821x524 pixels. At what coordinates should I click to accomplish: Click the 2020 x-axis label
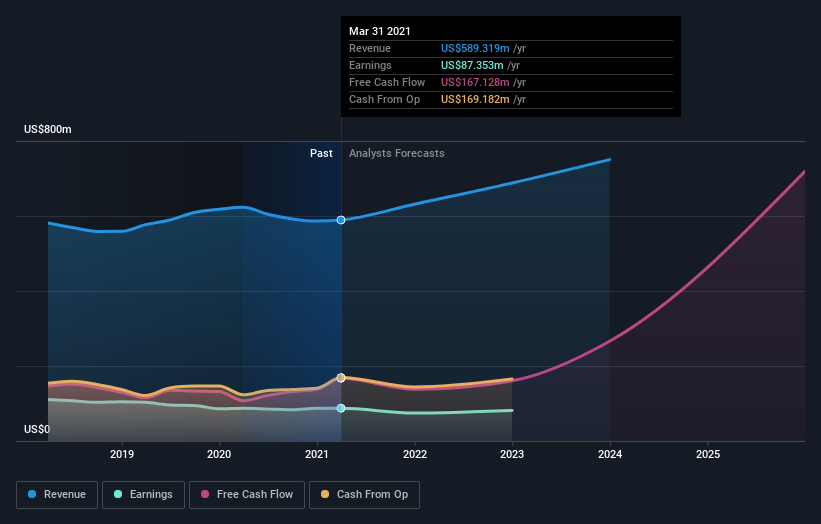click(x=219, y=454)
